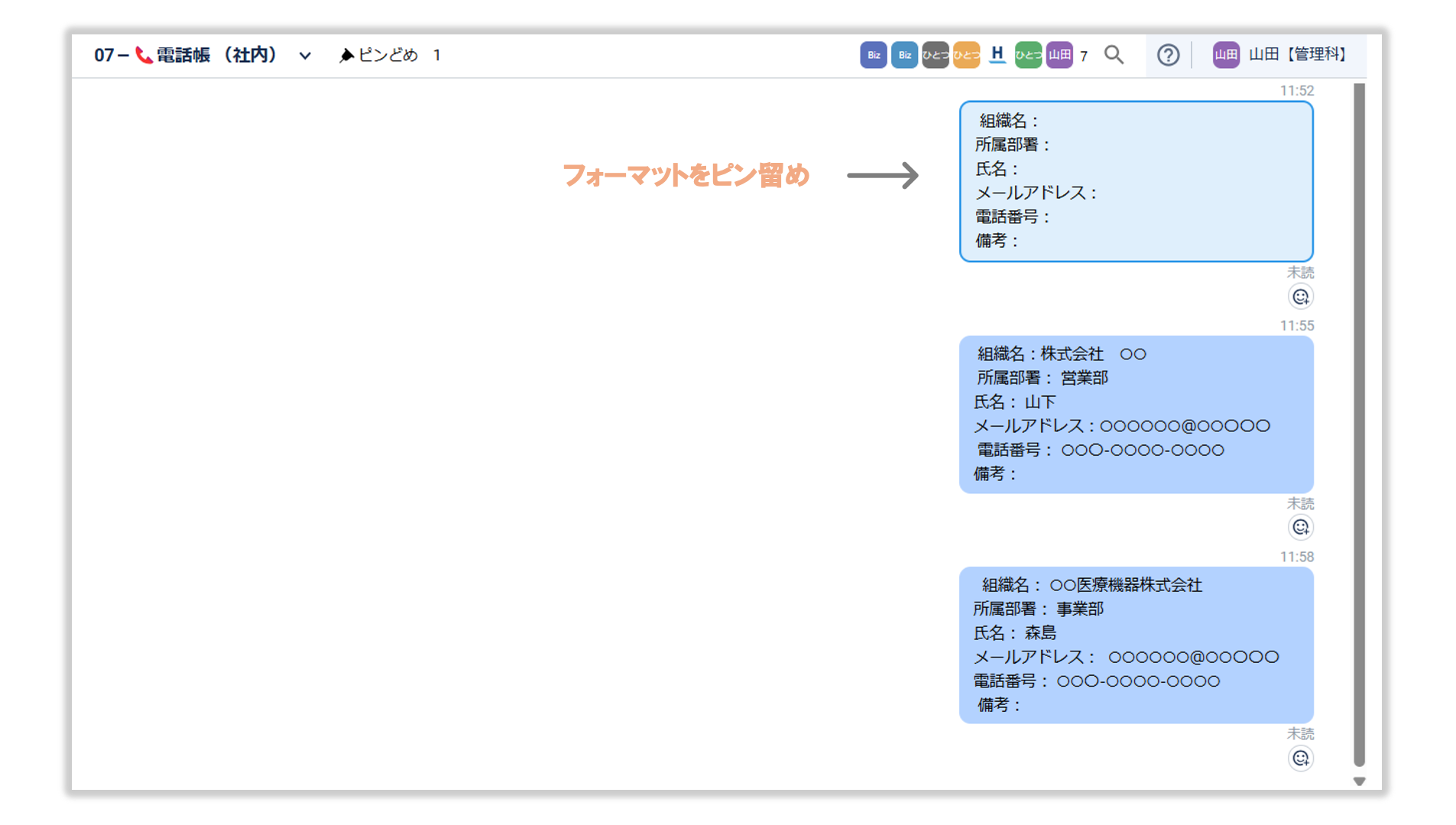Screen dimensions: 1456x825
Task: Click the H member avatar
Action: pyautogui.click(x=997, y=55)
